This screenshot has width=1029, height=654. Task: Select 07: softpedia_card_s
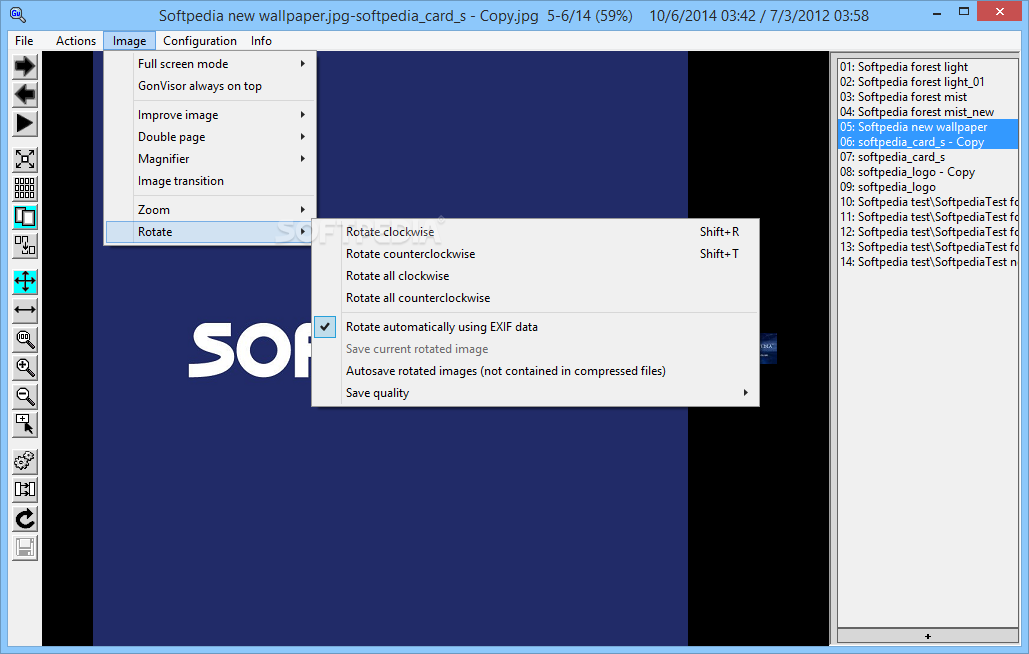(x=928, y=157)
